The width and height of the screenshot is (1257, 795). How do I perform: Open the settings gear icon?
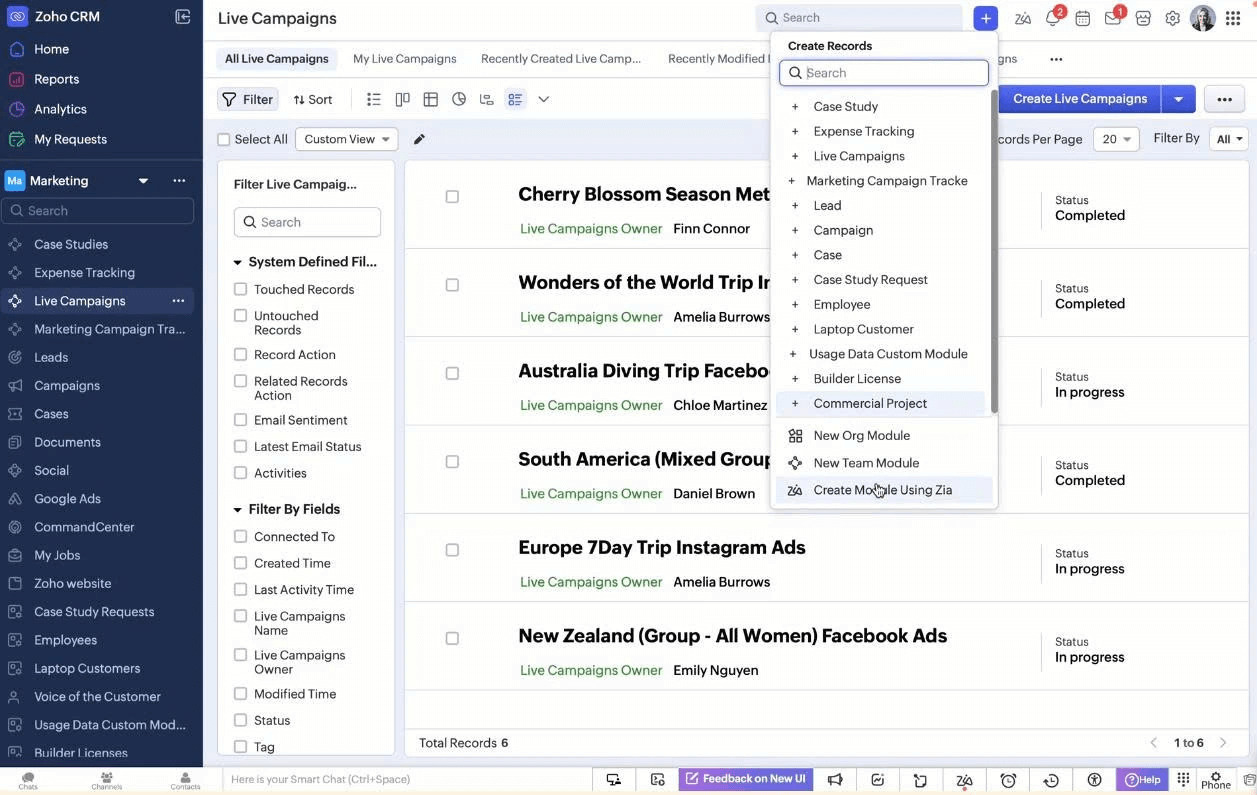pyautogui.click(x=1172, y=18)
